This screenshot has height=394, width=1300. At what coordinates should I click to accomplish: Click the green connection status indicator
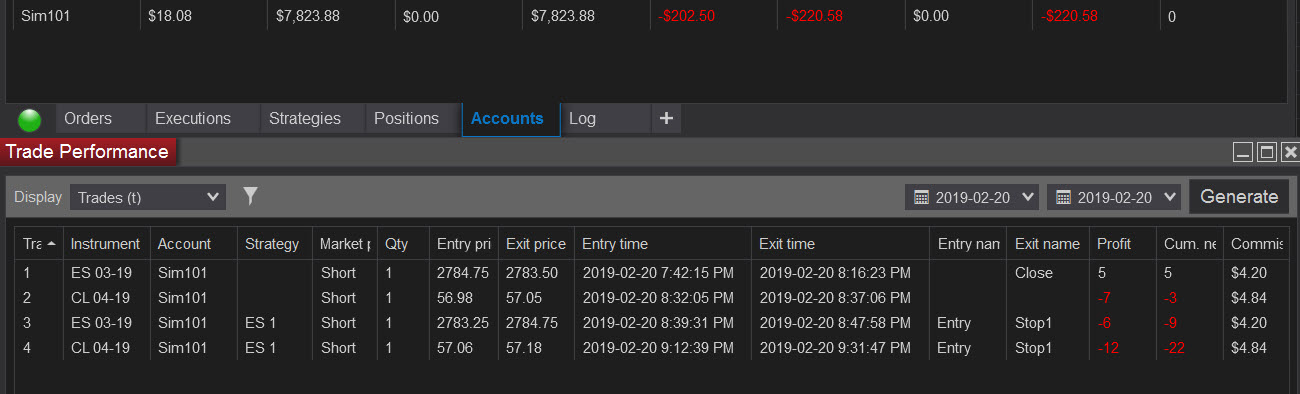point(30,120)
